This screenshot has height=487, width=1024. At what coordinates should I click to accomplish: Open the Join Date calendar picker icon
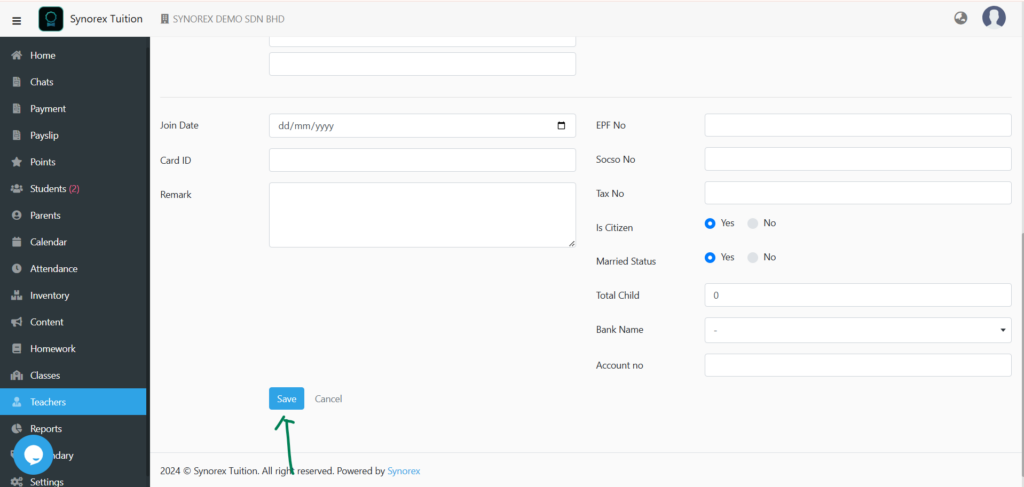[x=561, y=126]
